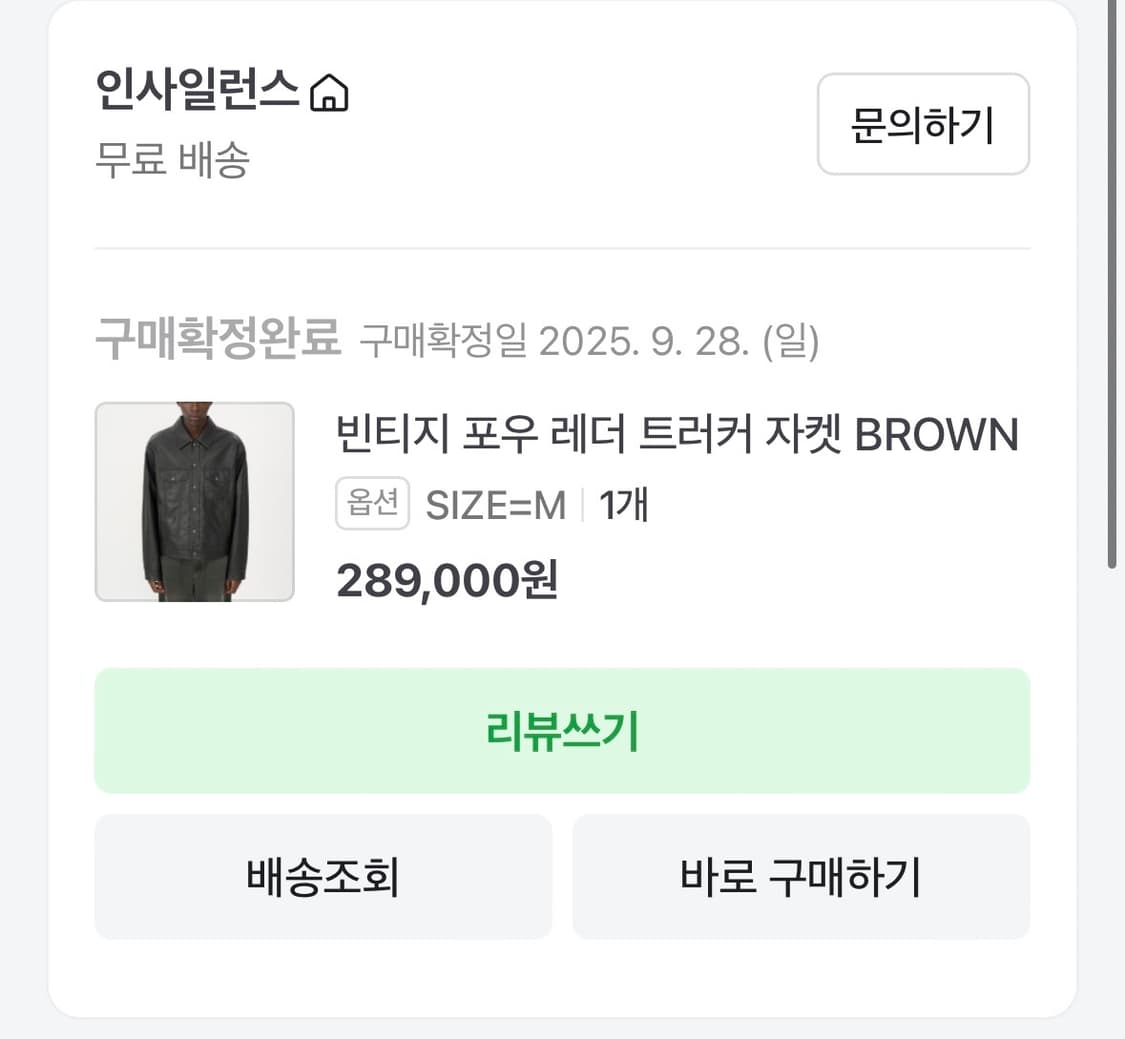This screenshot has width=1125, height=1039.
Task: Click the 무료 배송 shipping label
Action: tap(172, 160)
